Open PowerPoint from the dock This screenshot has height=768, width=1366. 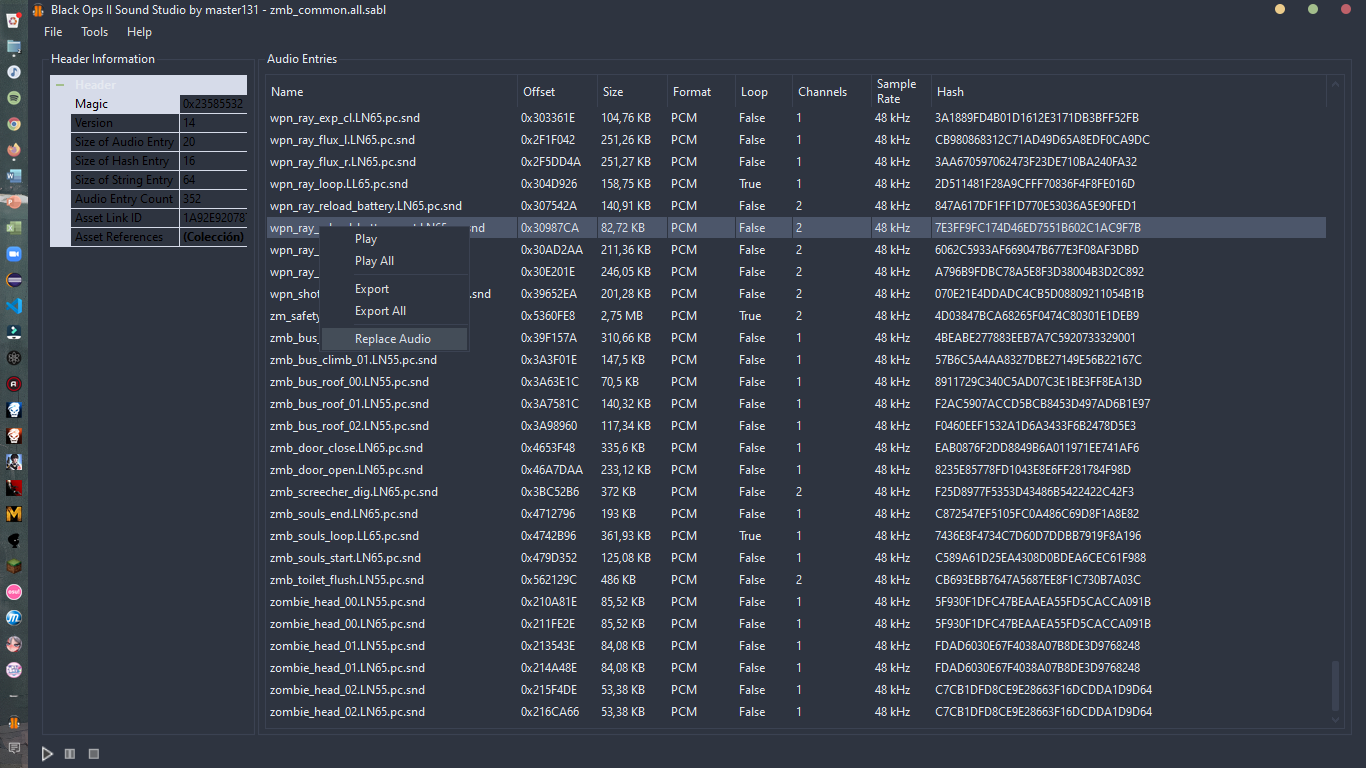14,202
